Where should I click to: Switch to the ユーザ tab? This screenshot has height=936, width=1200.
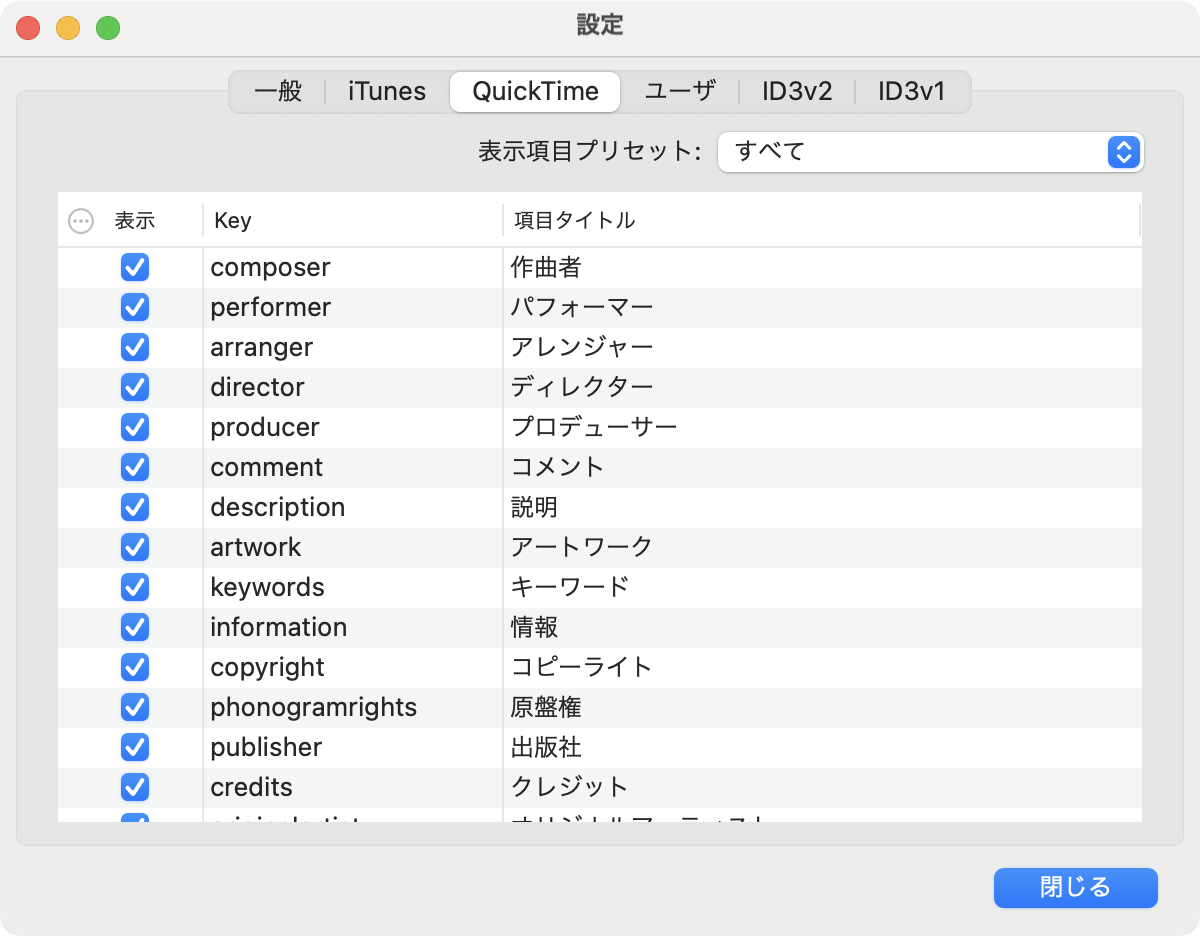pyautogui.click(x=680, y=92)
